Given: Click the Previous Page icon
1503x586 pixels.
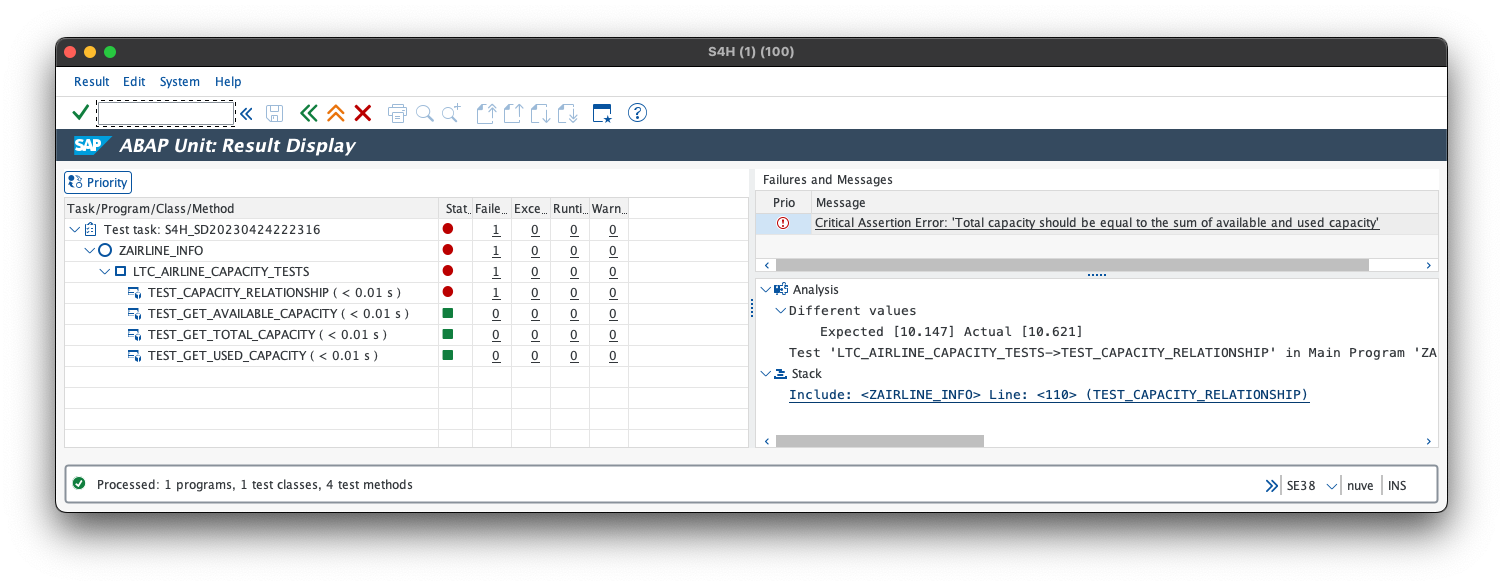Looking at the screenshot, I should click(x=513, y=113).
